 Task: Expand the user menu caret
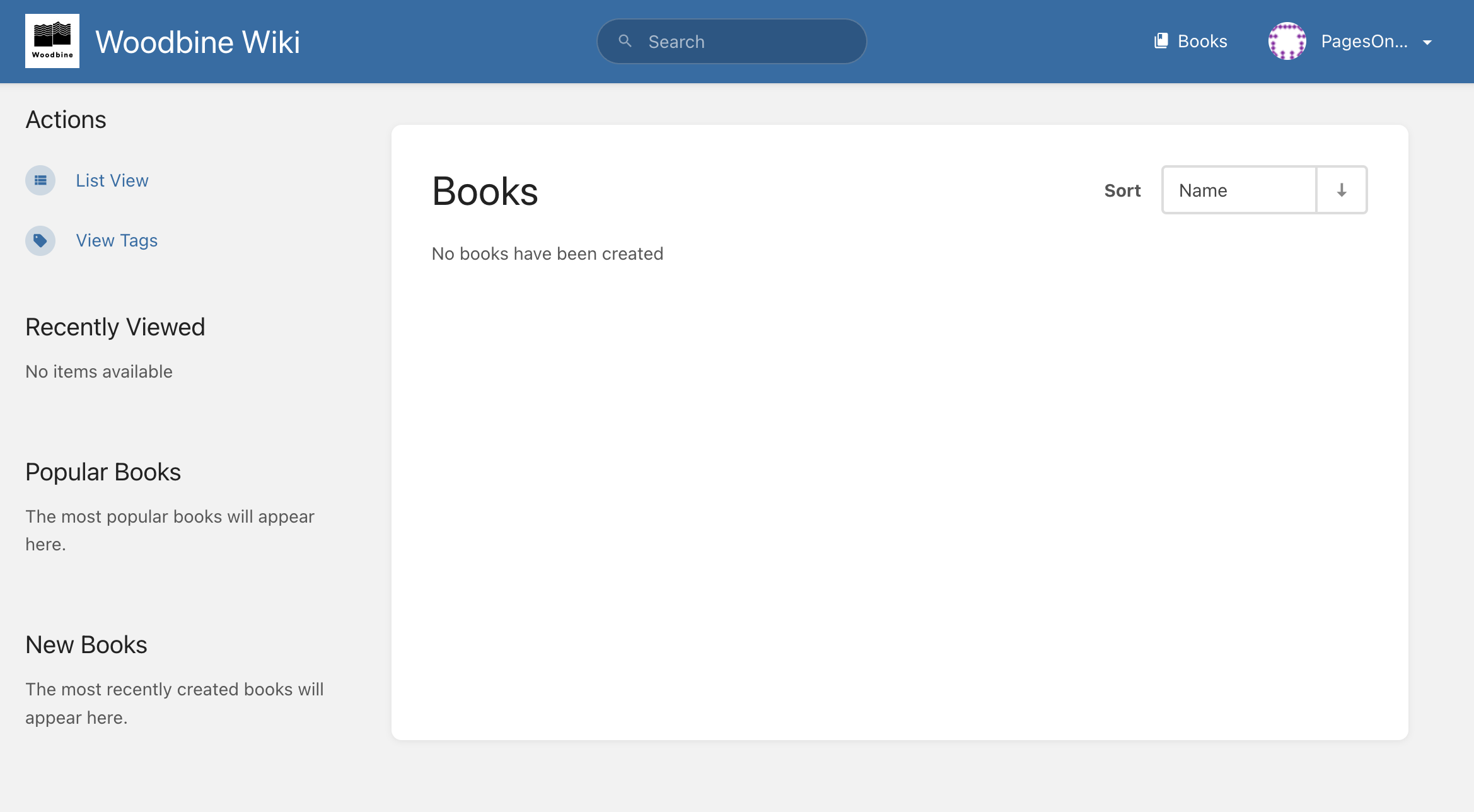pyautogui.click(x=1427, y=42)
